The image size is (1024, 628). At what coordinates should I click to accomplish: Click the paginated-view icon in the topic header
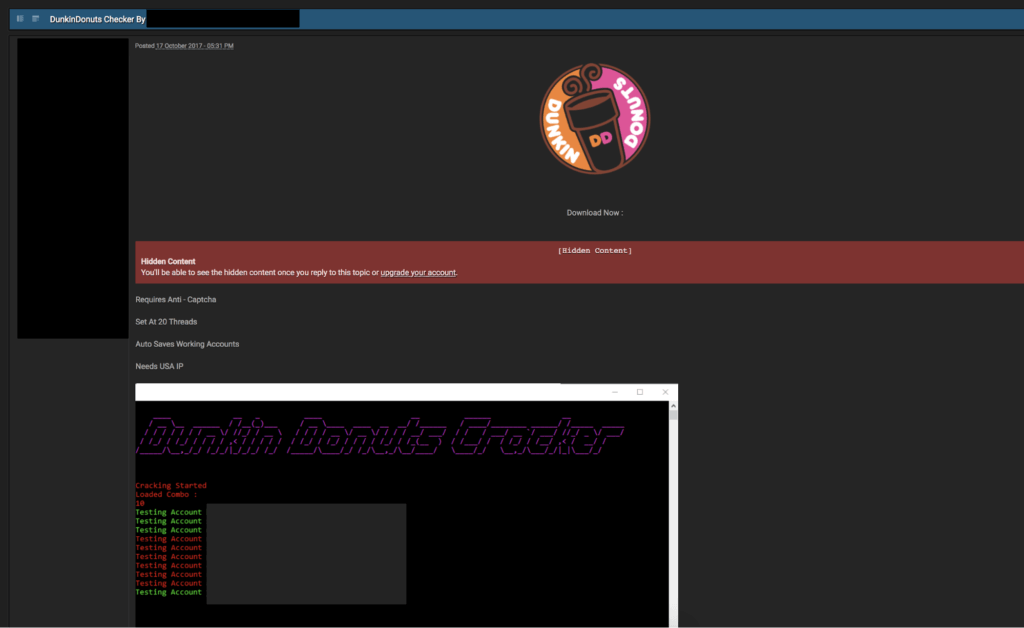coord(19,18)
